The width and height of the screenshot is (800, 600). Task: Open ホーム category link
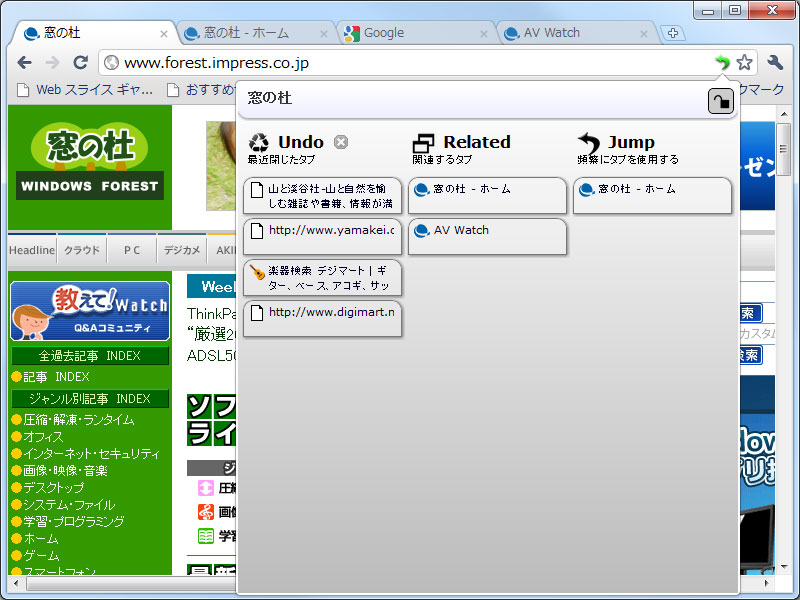pos(41,539)
